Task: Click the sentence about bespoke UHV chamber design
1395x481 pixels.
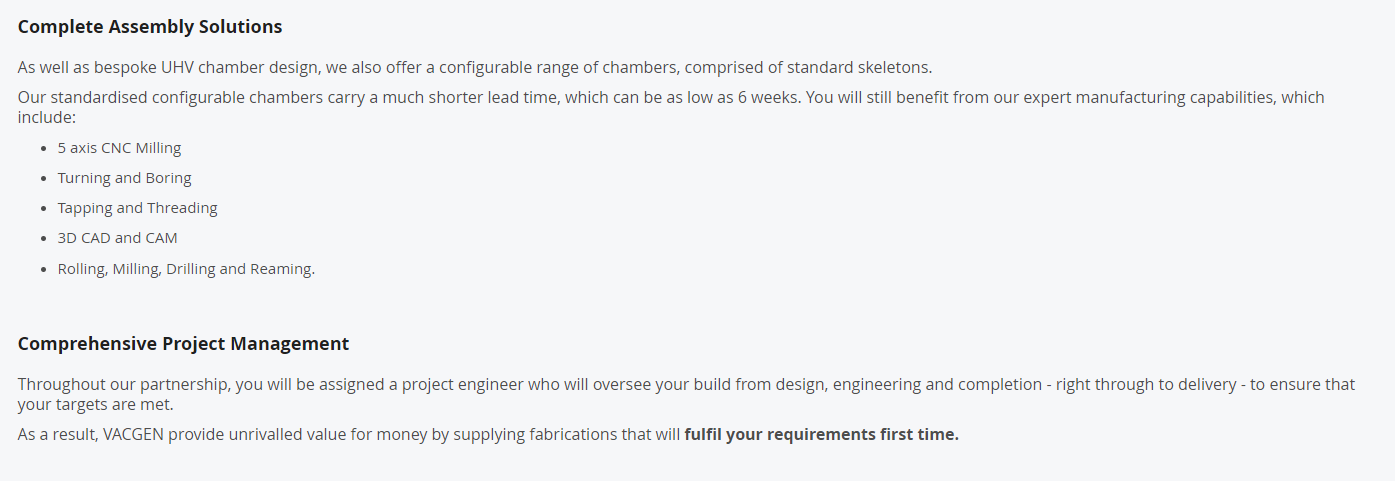Action: [x=475, y=68]
